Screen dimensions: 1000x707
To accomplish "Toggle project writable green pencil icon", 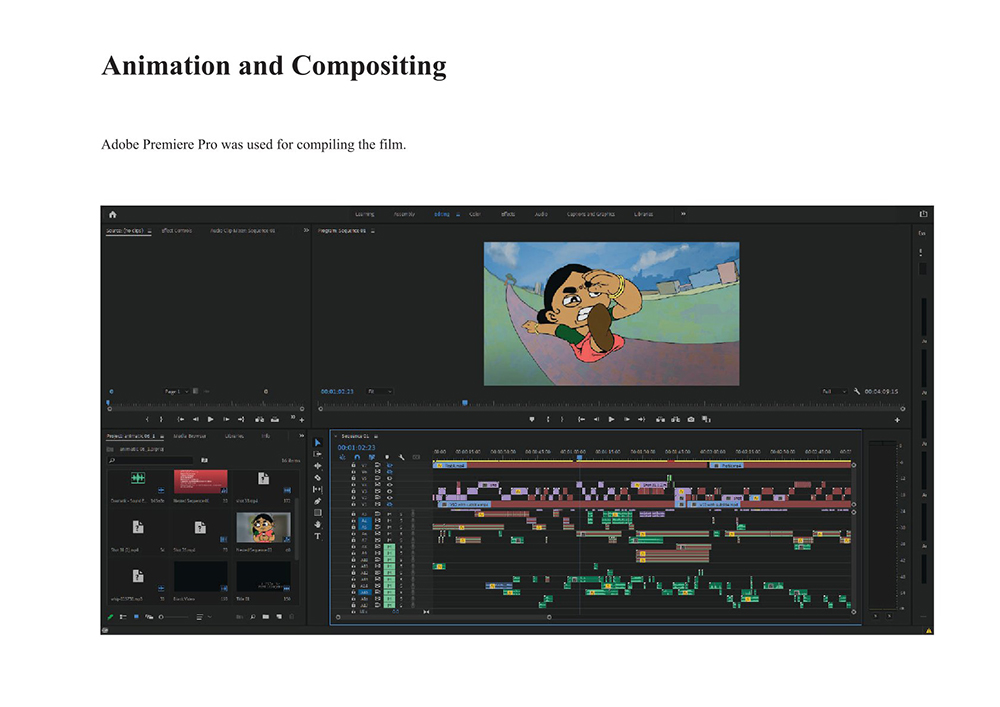I will (x=110, y=617).
